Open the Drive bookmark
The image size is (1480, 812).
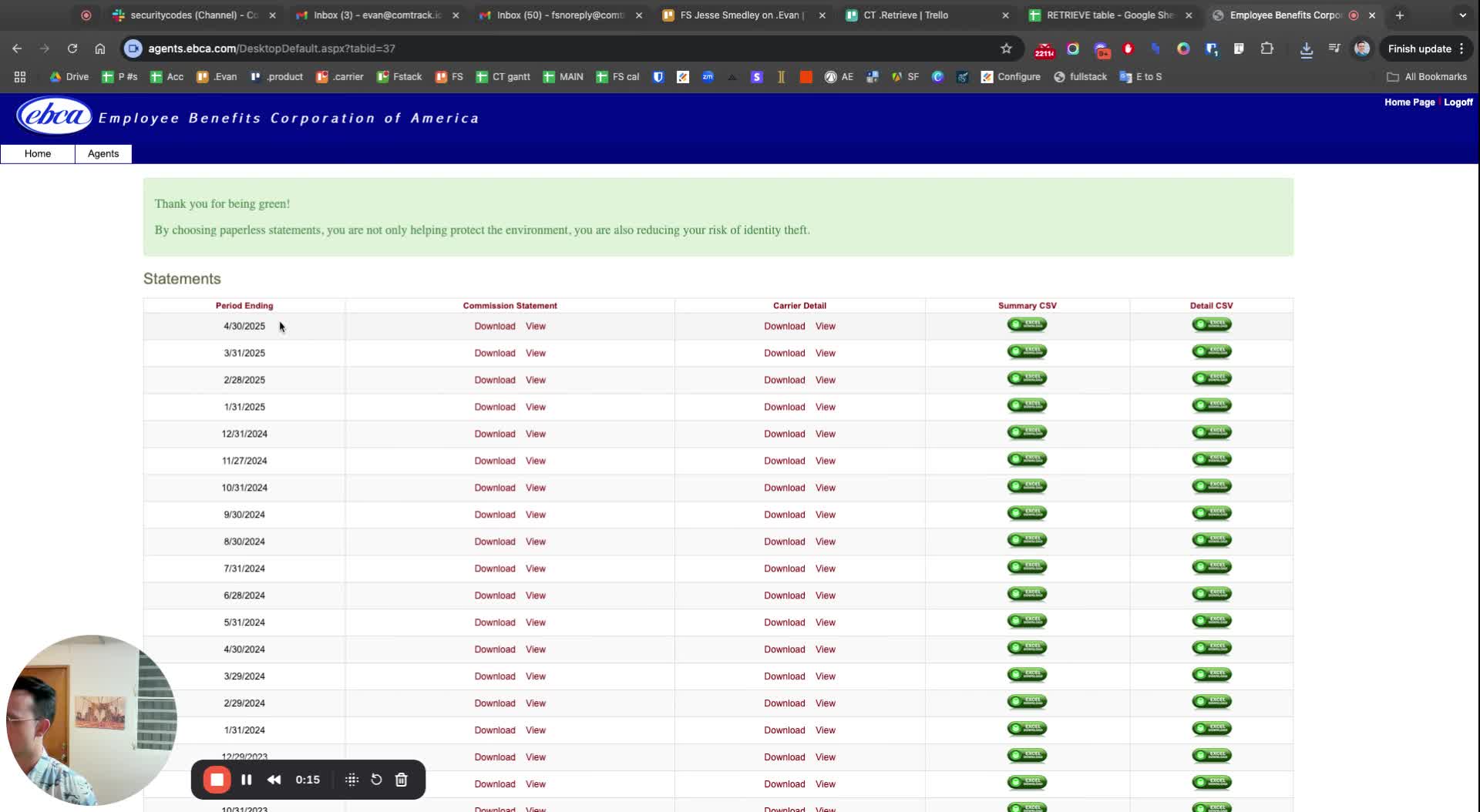69,77
